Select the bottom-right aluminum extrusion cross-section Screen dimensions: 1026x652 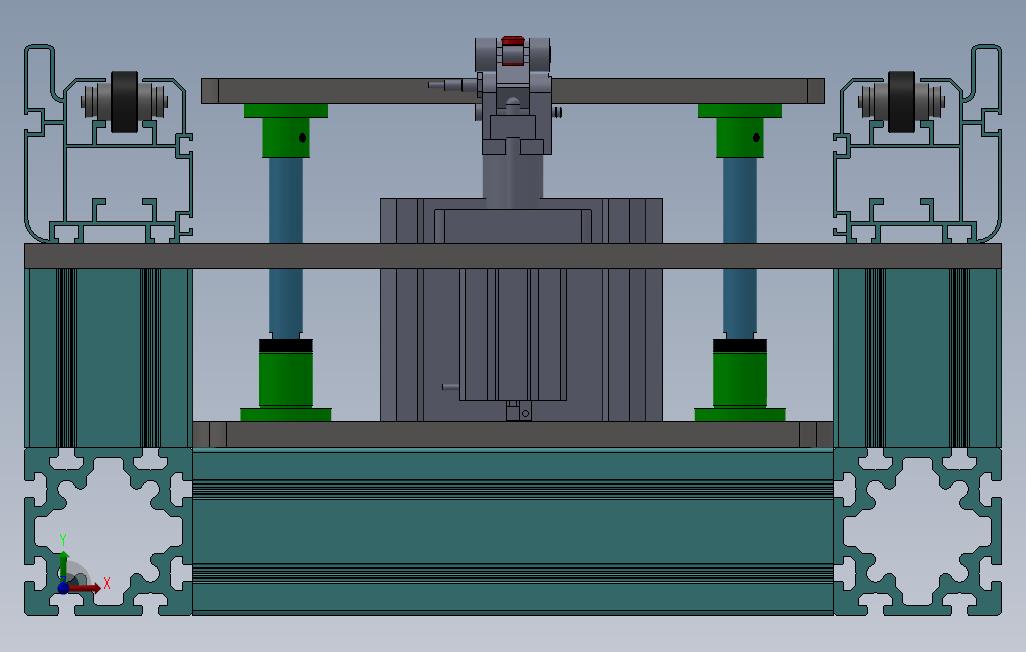click(917, 531)
